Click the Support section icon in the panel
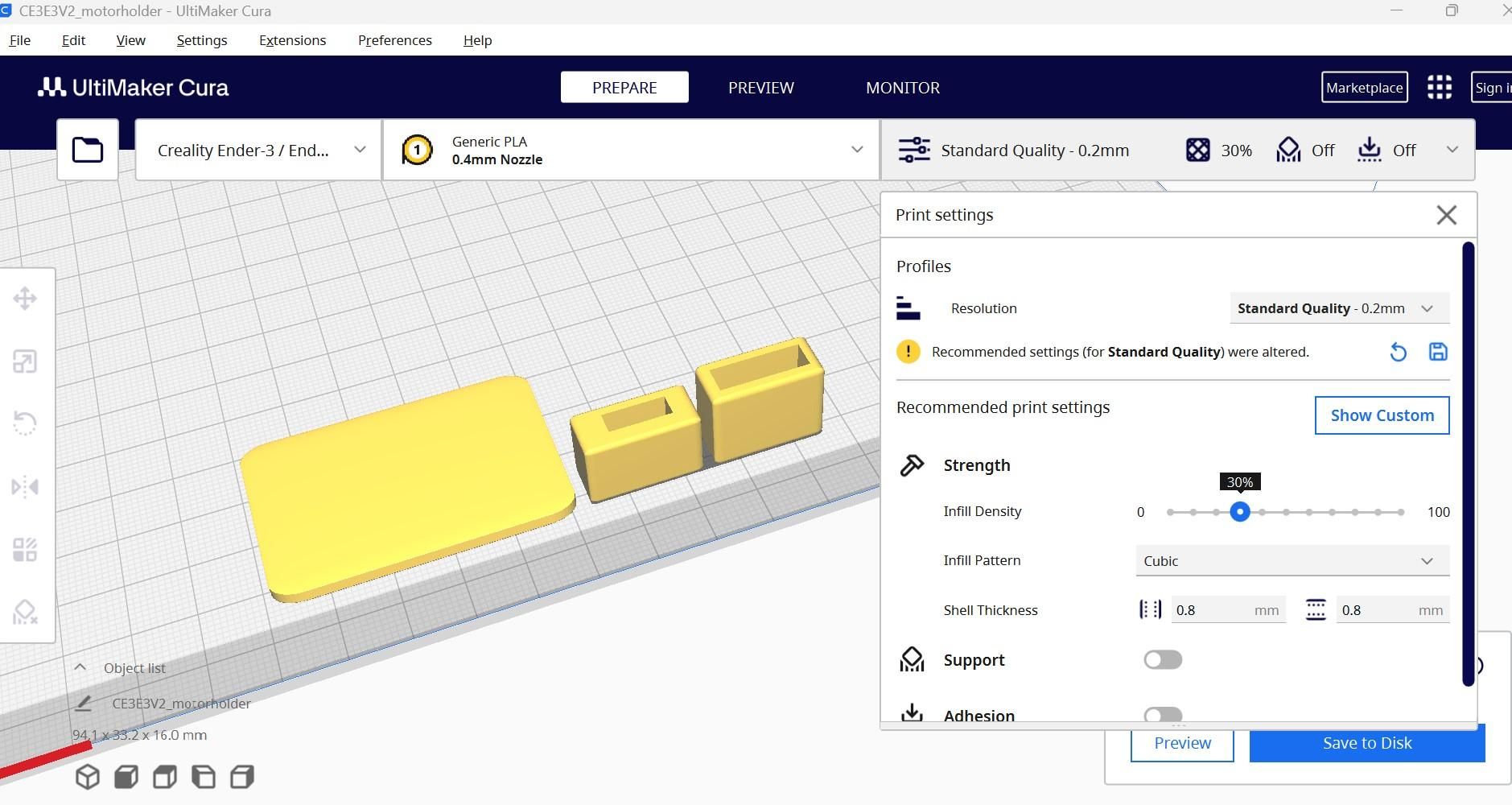The image size is (1512, 805). click(x=912, y=660)
